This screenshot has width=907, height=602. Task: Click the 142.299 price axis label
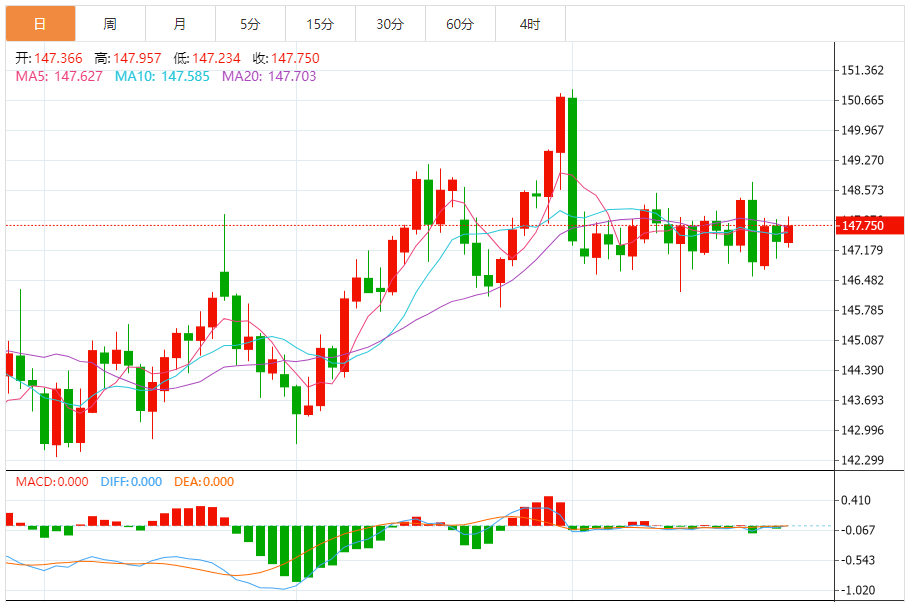click(x=862, y=460)
